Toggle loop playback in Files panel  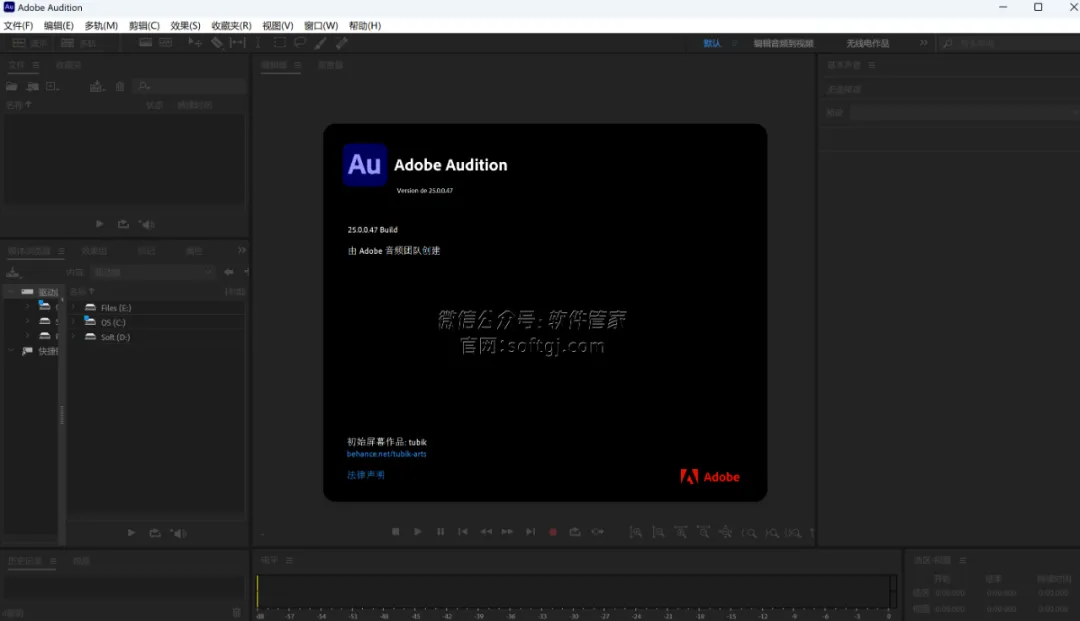(x=123, y=224)
